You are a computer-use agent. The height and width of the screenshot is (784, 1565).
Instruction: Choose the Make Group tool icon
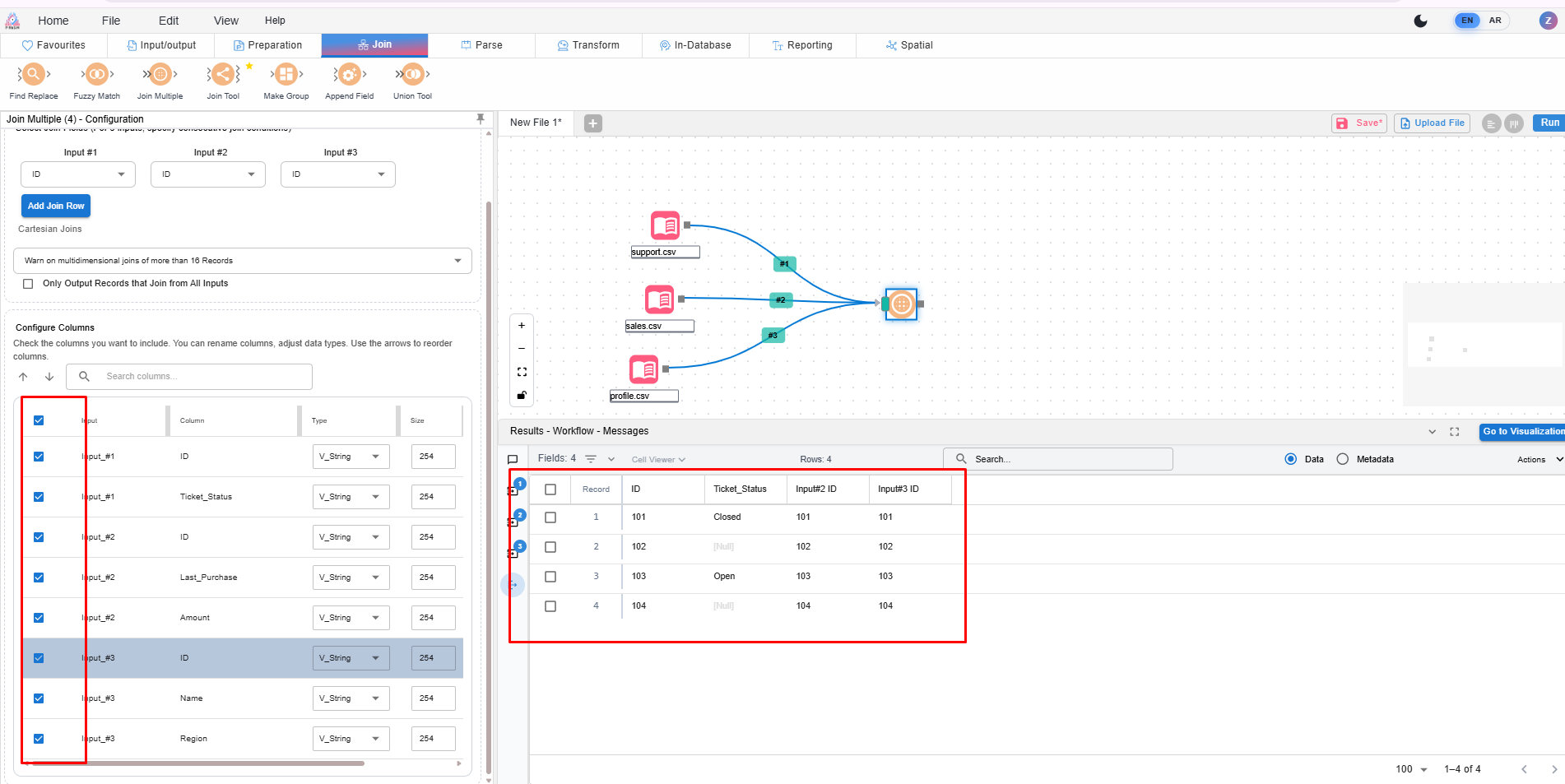(286, 75)
